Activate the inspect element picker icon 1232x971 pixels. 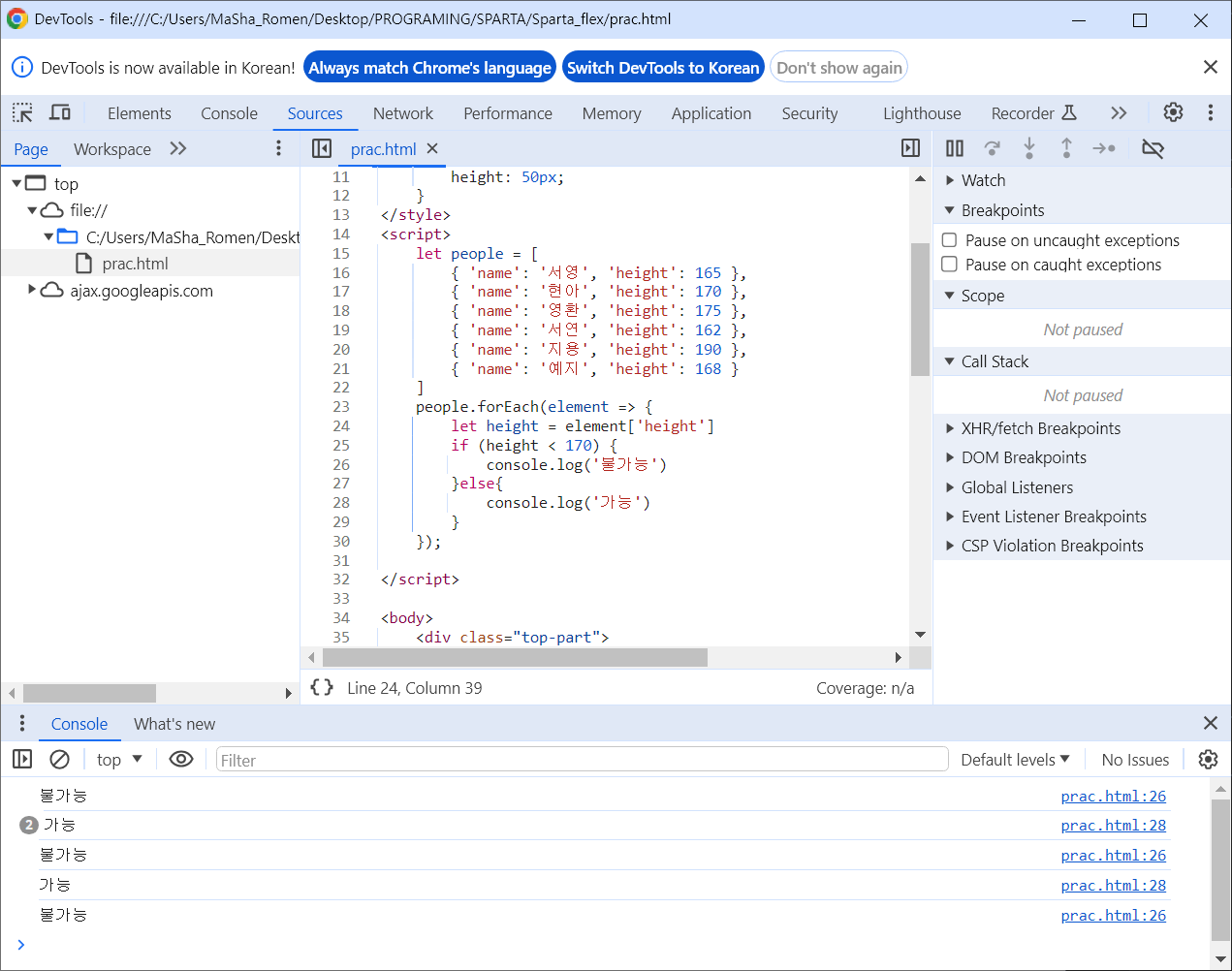[22, 112]
